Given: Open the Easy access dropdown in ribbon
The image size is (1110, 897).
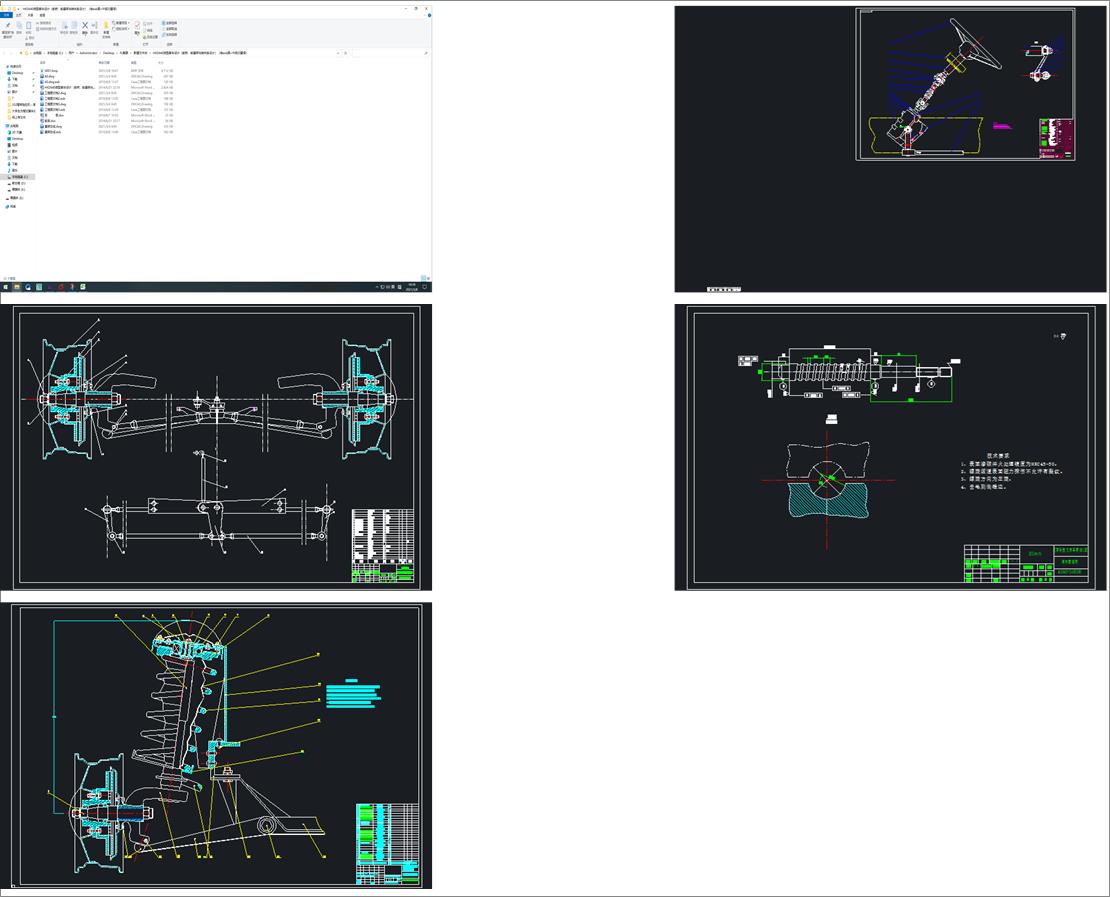Looking at the screenshot, I should pos(120,28).
